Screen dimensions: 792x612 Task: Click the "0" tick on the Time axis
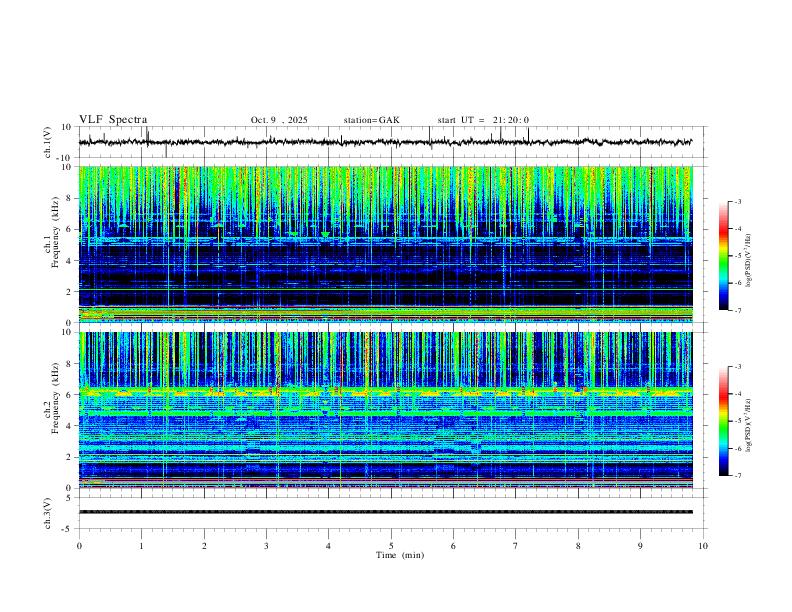[x=79, y=546]
